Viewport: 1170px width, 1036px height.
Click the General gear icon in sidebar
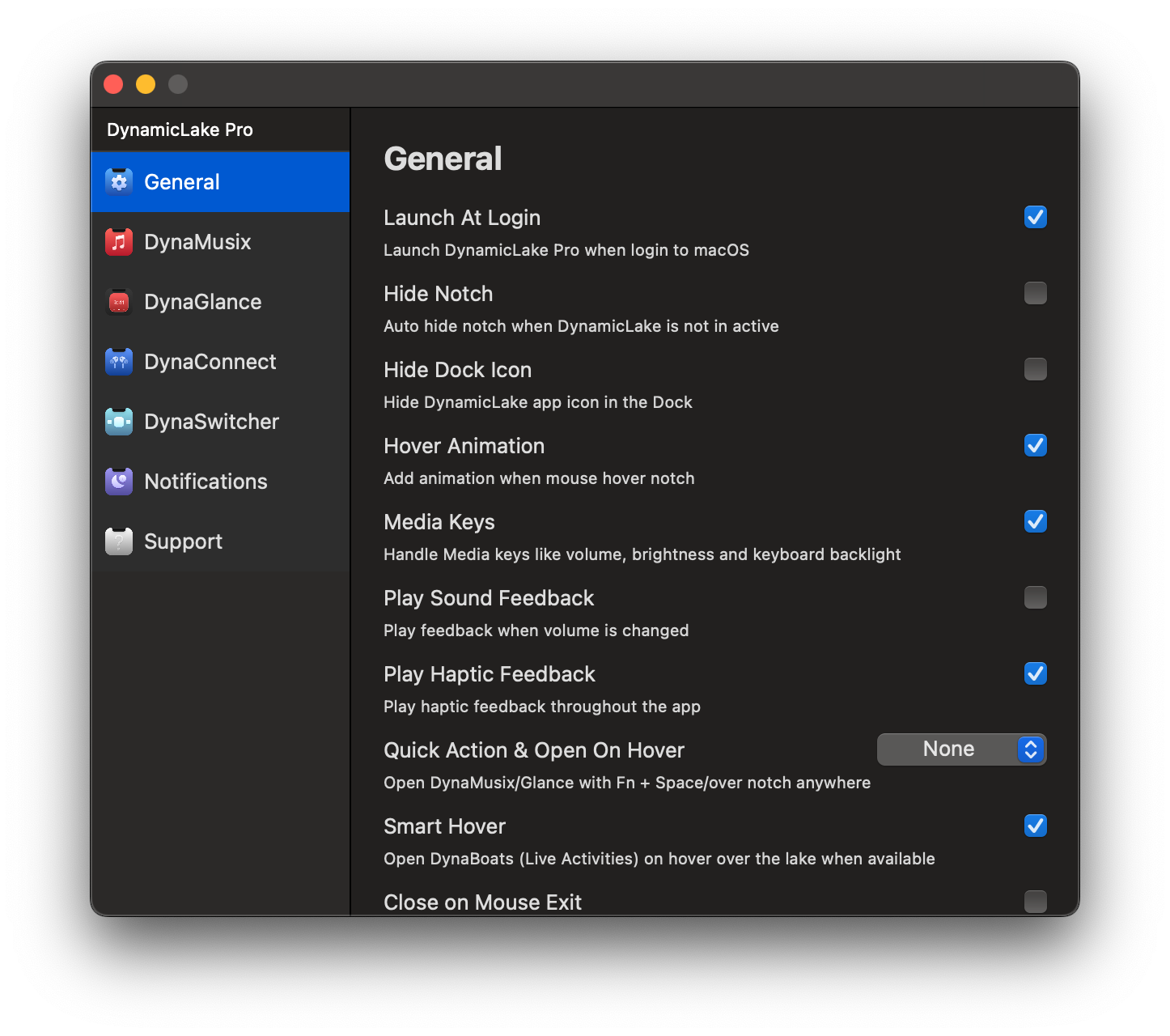point(119,182)
